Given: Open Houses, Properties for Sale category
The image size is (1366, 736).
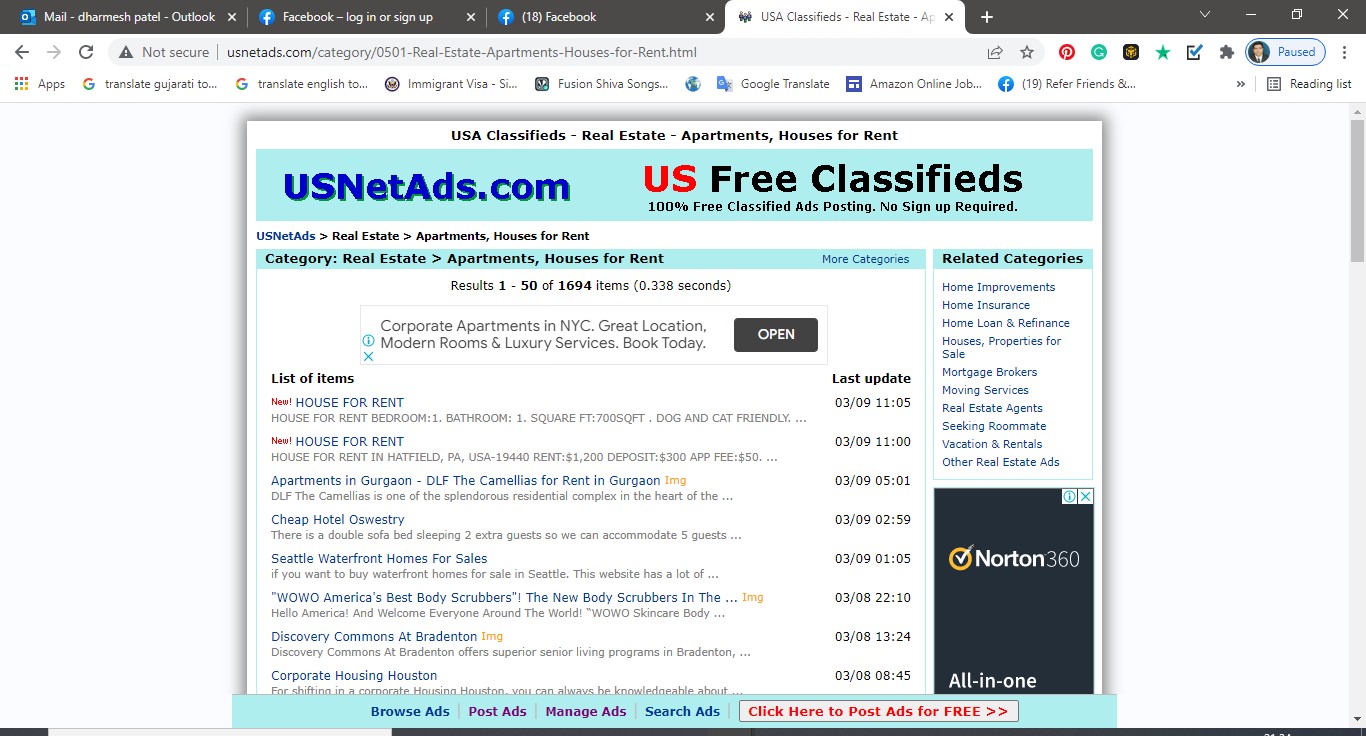Looking at the screenshot, I should [x=1002, y=347].
